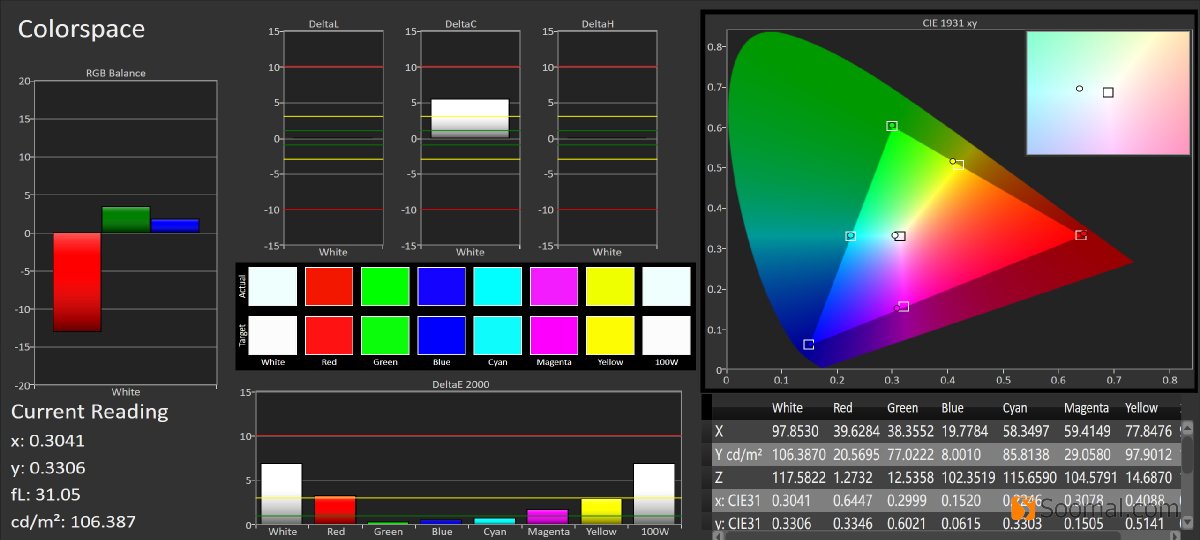Select the Magenta target color swatch
Image resolution: width=1200 pixels, height=540 pixels.
tap(554, 334)
